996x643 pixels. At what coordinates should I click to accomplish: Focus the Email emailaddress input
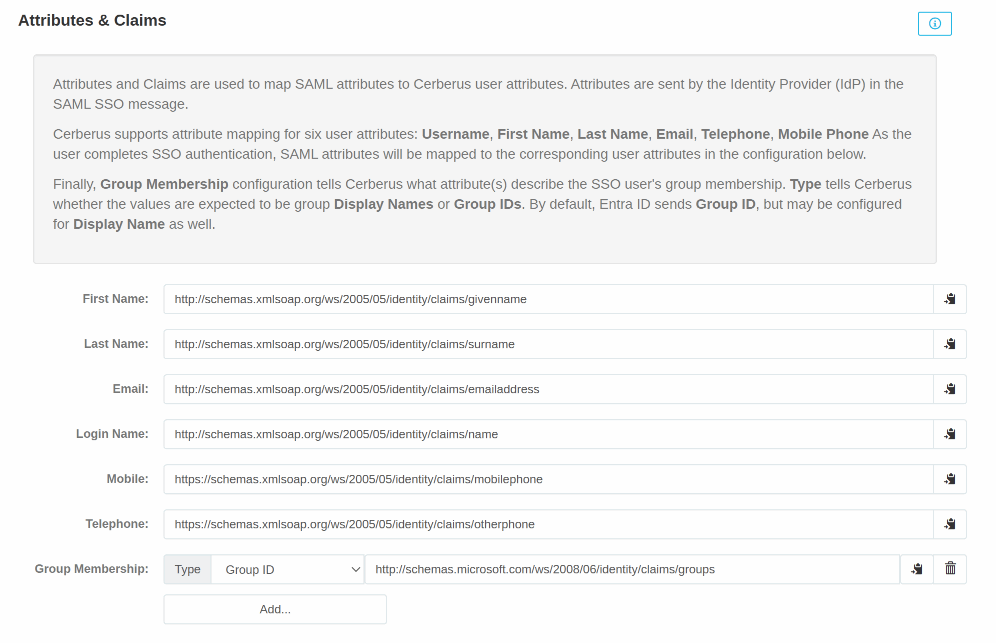click(548, 389)
